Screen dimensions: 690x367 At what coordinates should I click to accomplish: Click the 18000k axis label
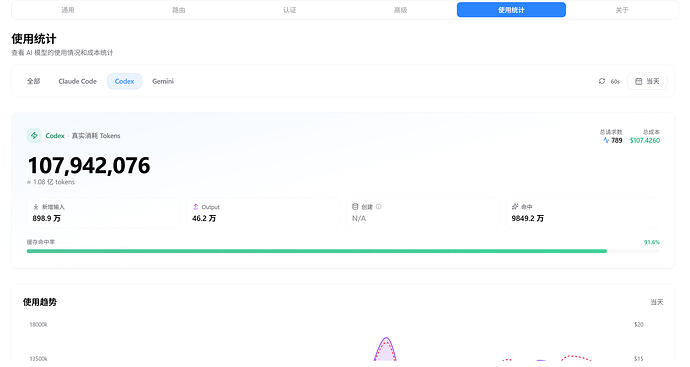coord(38,324)
